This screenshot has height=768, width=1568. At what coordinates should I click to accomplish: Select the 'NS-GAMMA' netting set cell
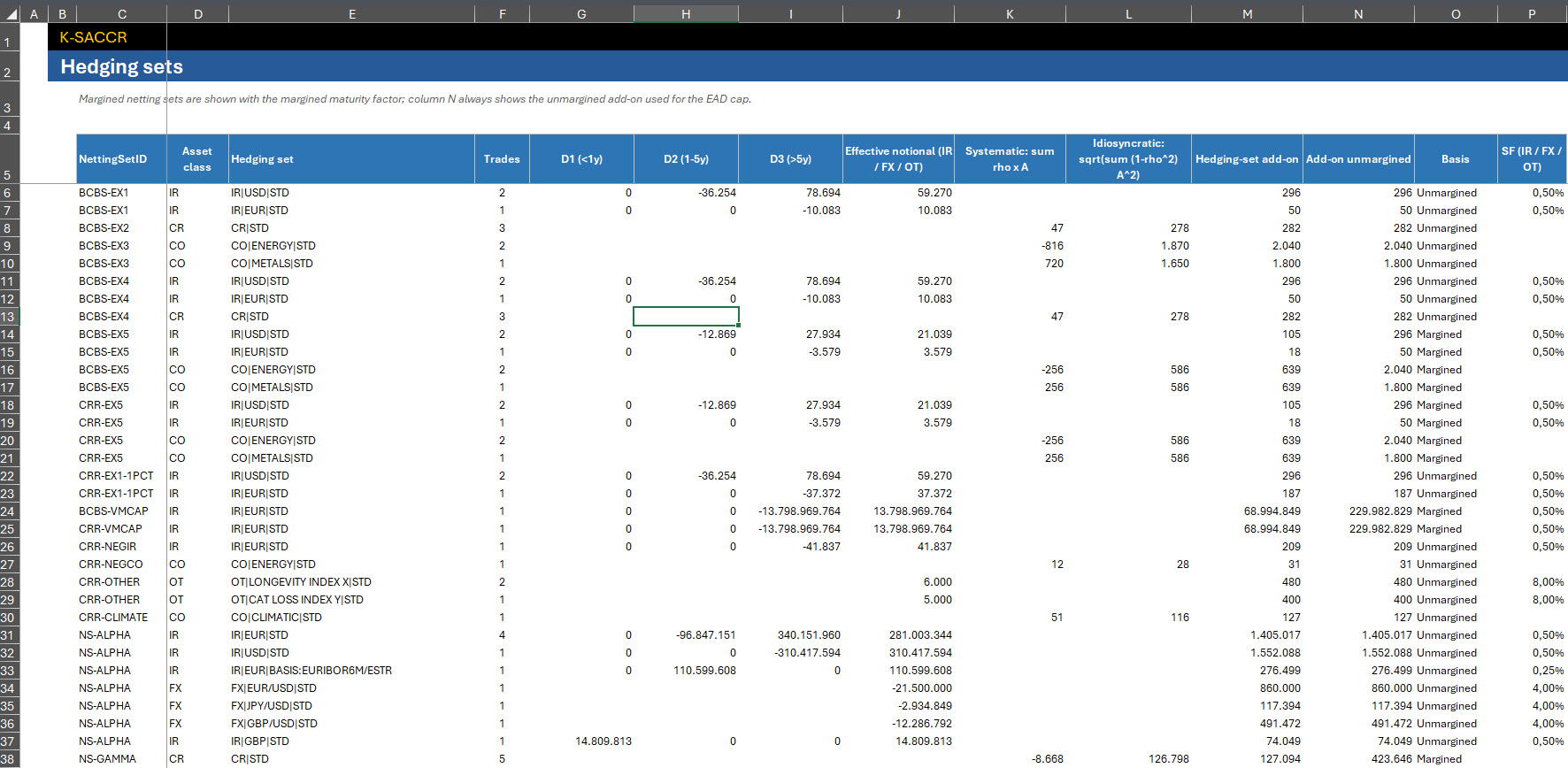click(121, 759)
